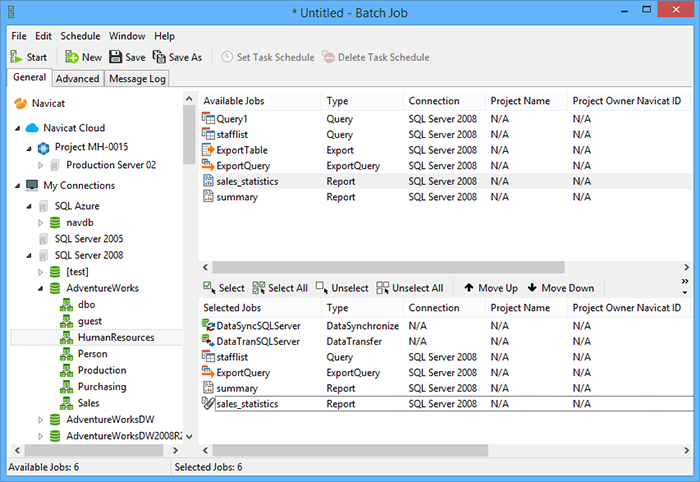Image resolution: width=700 pixels, height=482 pixels.
Task: Expand the navdb database node
Action: click(x=41, y=223)
